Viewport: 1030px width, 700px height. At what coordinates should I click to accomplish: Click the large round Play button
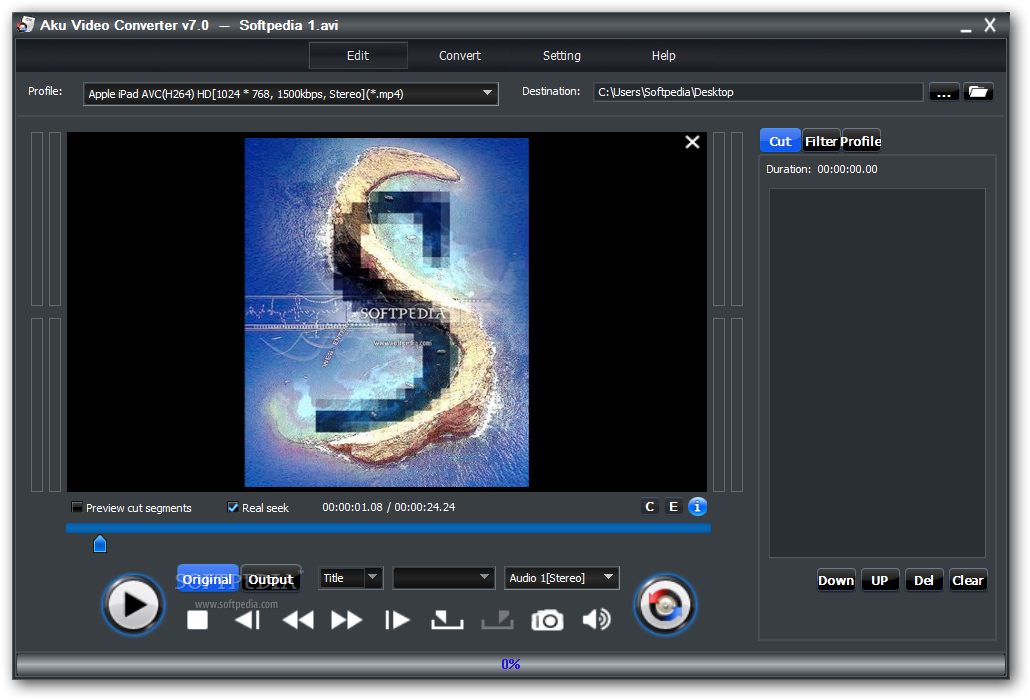click(x=133, y=605)
